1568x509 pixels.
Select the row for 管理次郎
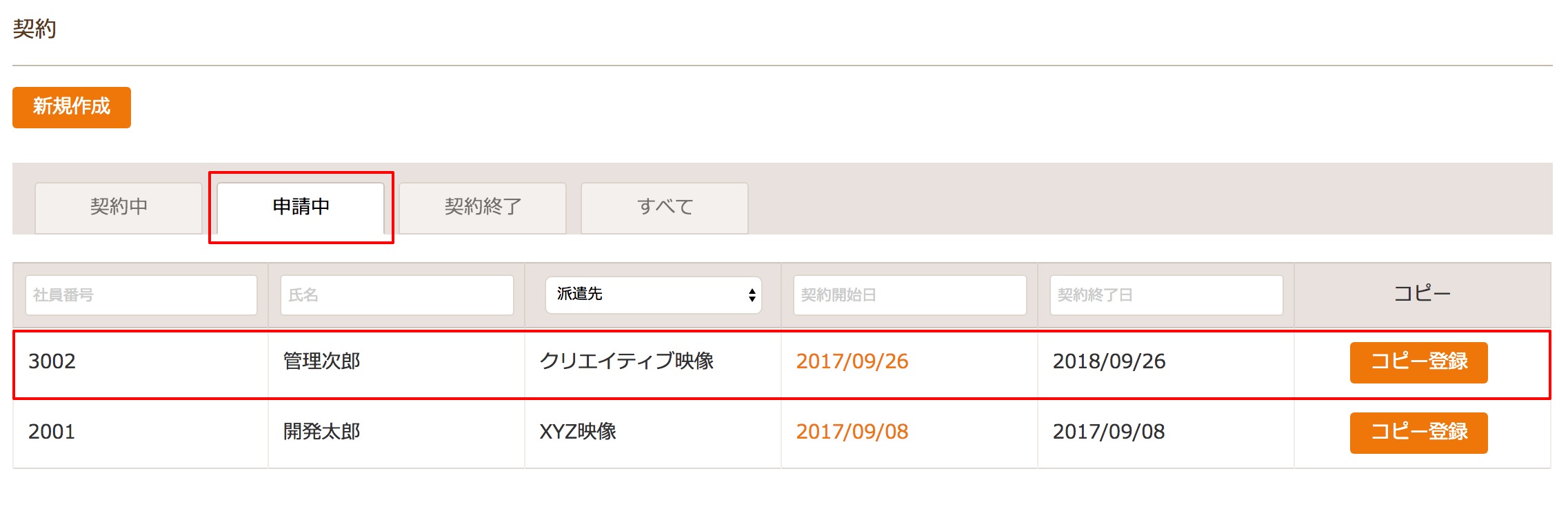click(x=782, y=364)
